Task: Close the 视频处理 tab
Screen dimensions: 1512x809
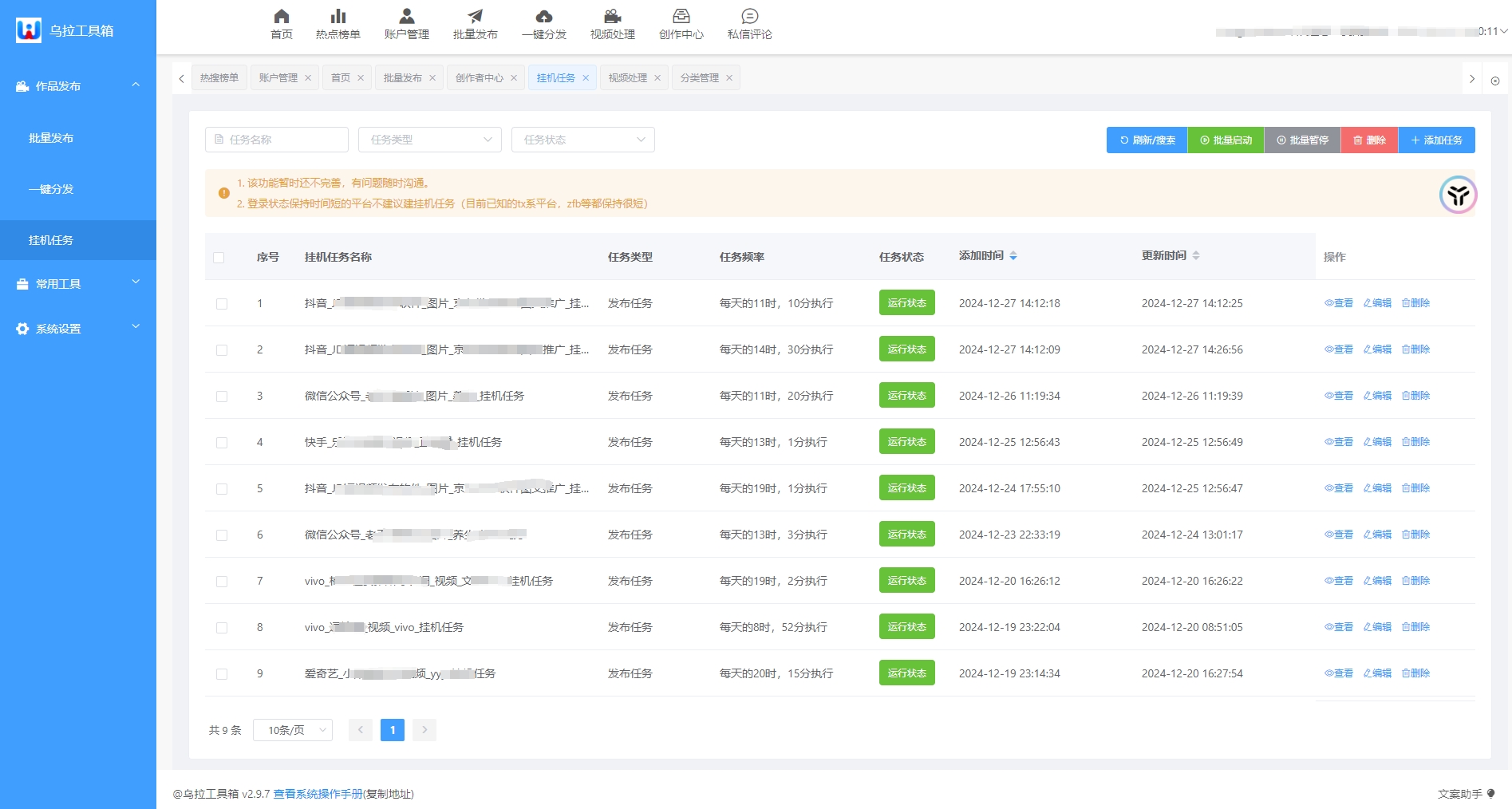Action: pos(657,78)
